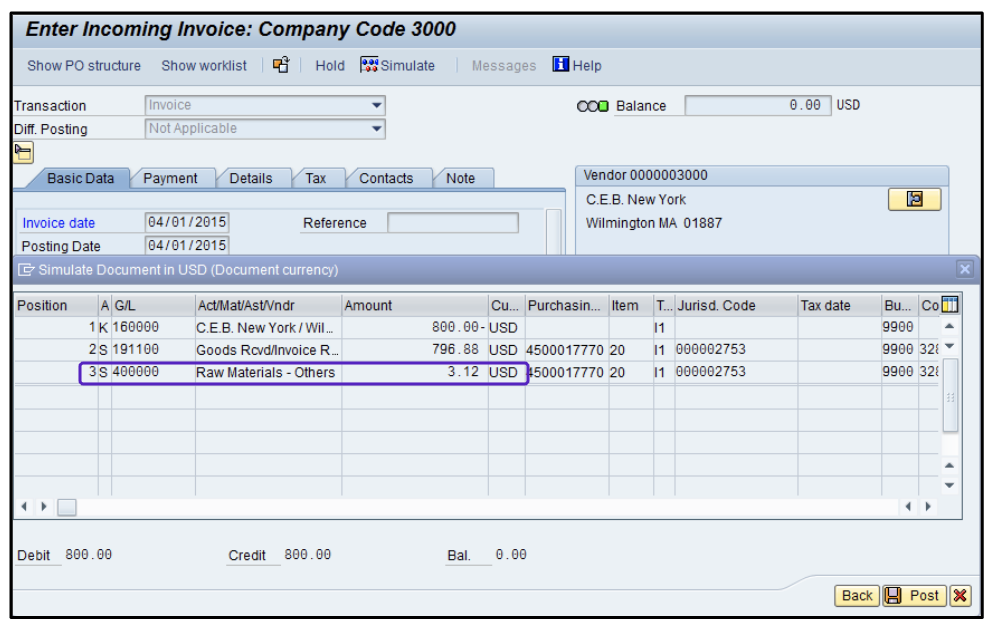Click Show worklist in toolbar

pos(204,65)
